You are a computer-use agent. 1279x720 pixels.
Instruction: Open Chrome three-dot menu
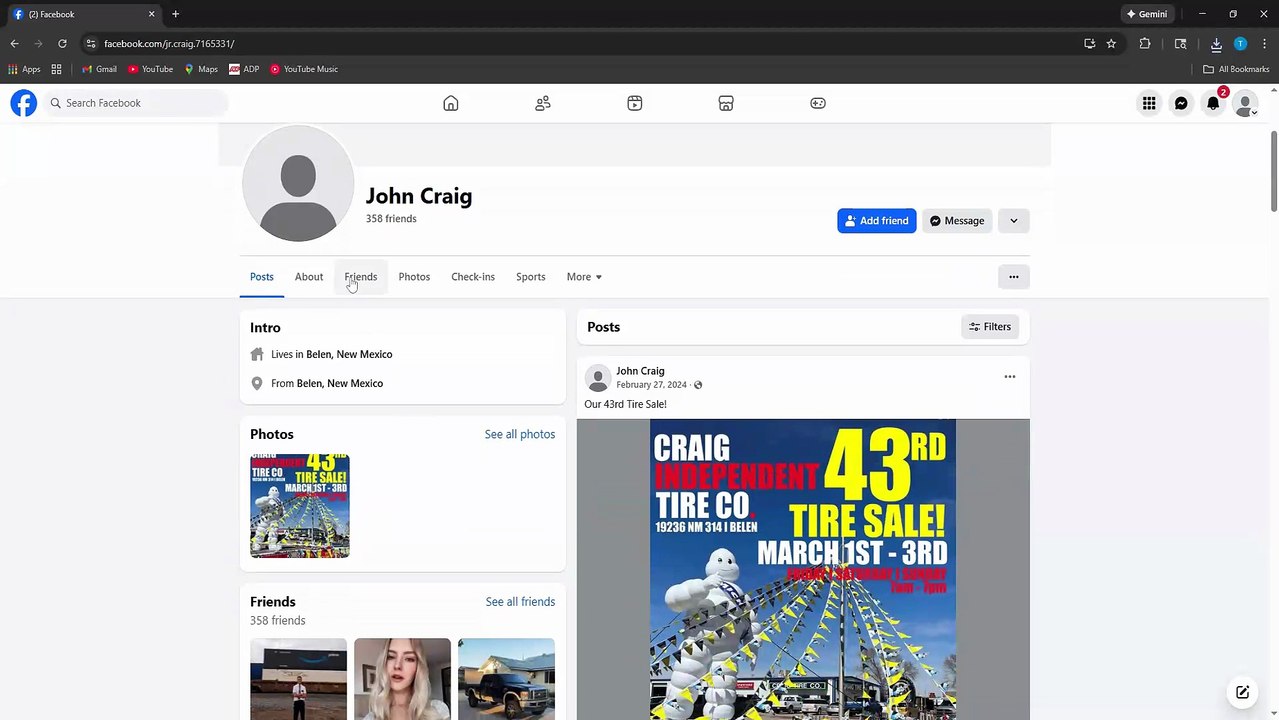(x=1265, y=44)
